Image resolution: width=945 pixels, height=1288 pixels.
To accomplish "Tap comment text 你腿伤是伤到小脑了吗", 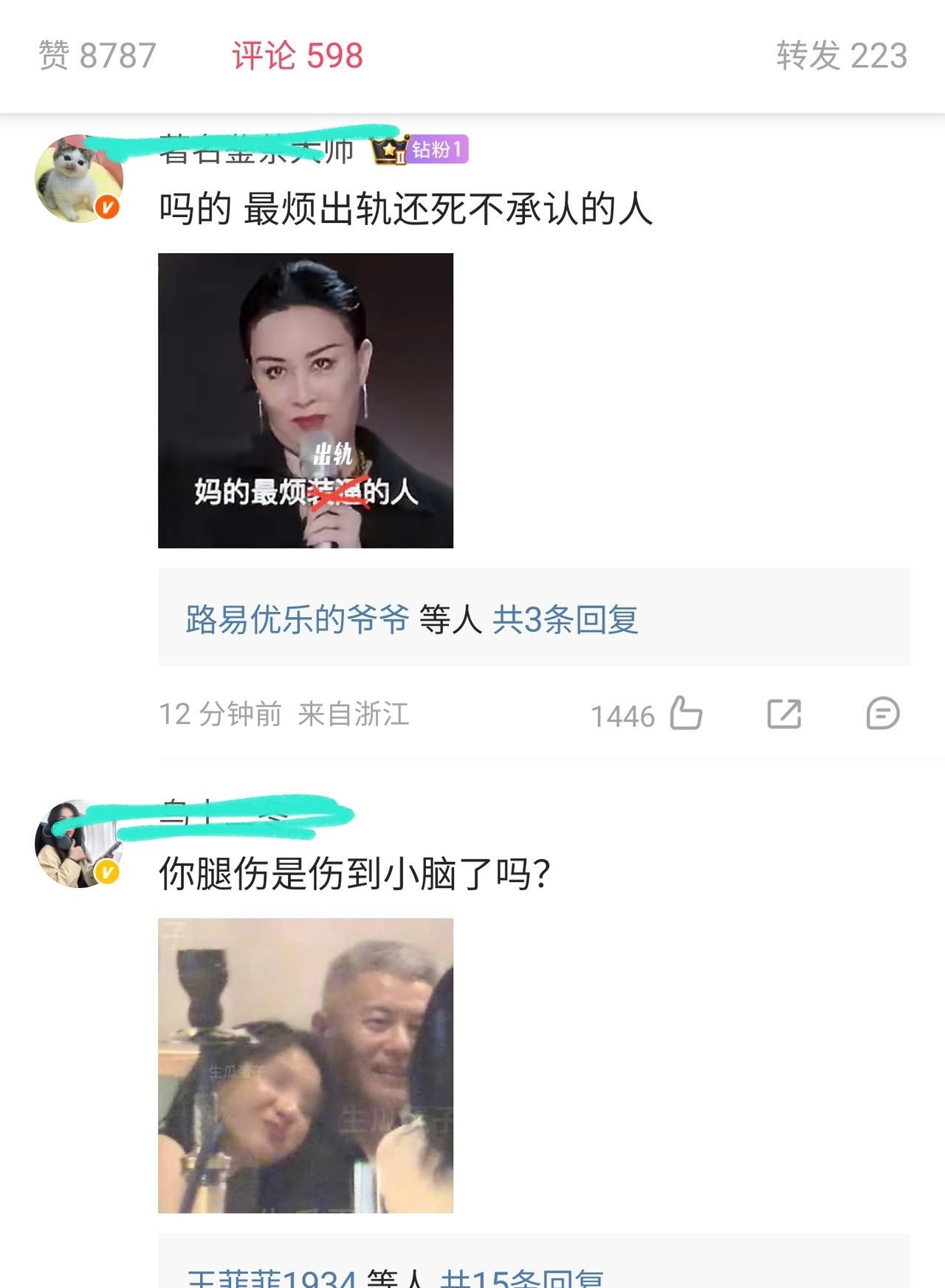I will (354, 874).
